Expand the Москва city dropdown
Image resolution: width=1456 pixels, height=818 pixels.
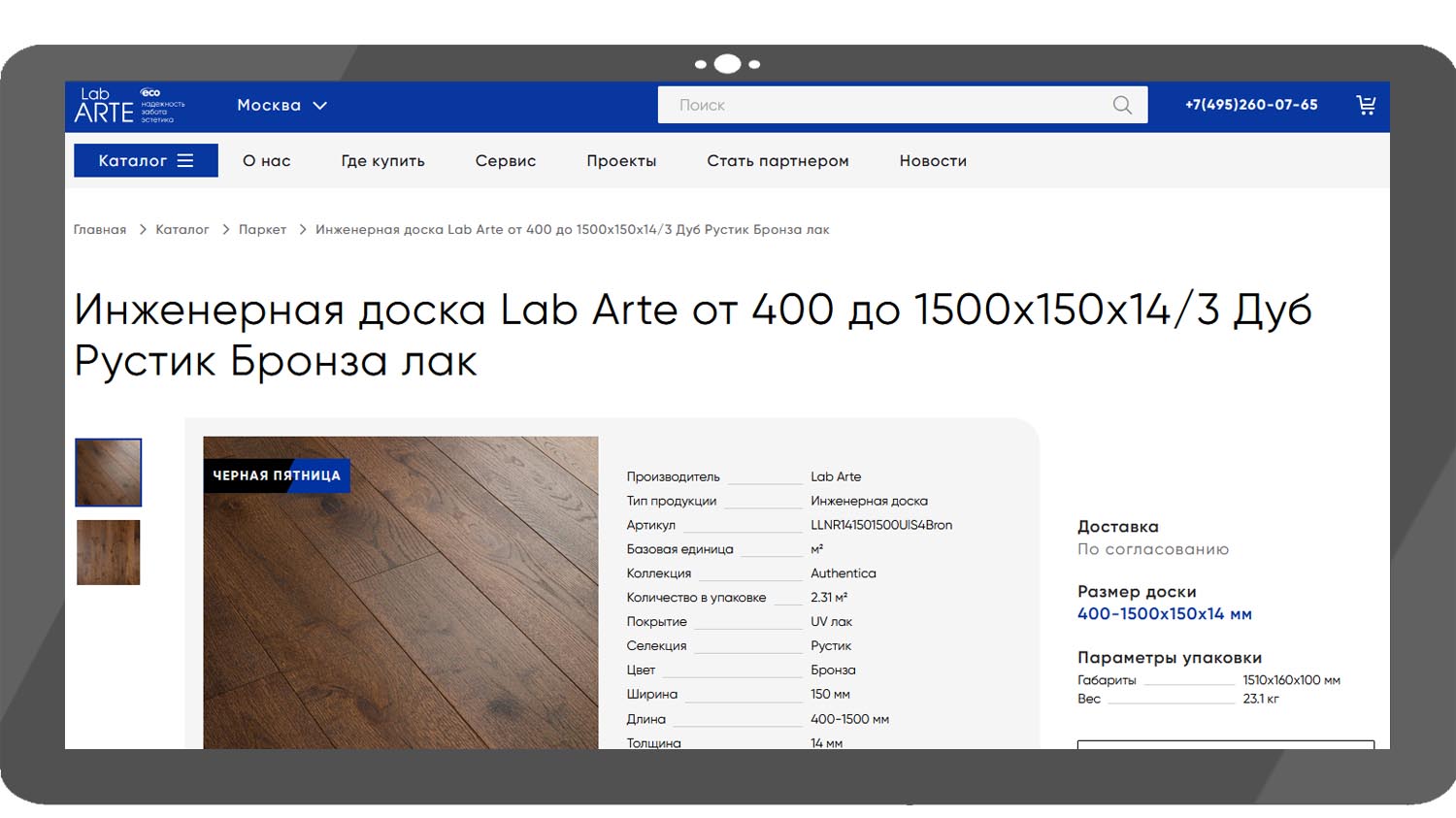pos(281,105)
